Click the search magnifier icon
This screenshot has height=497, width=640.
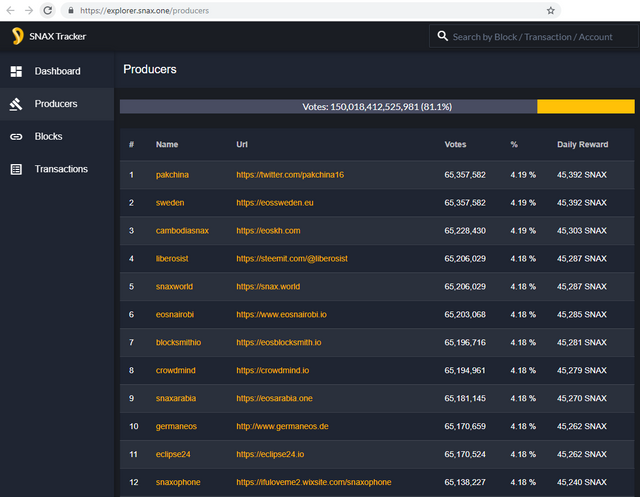click(x=442, y=36)
